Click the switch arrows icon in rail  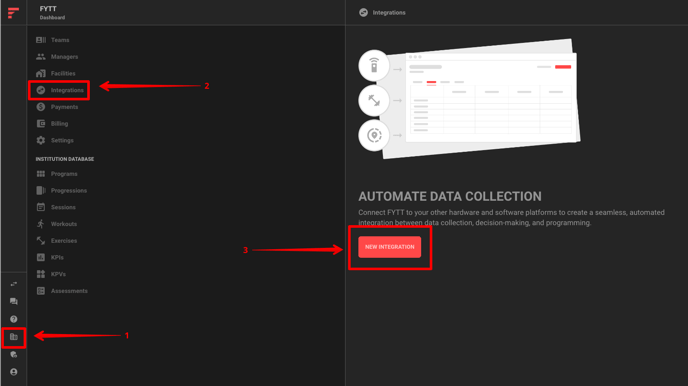14,284
